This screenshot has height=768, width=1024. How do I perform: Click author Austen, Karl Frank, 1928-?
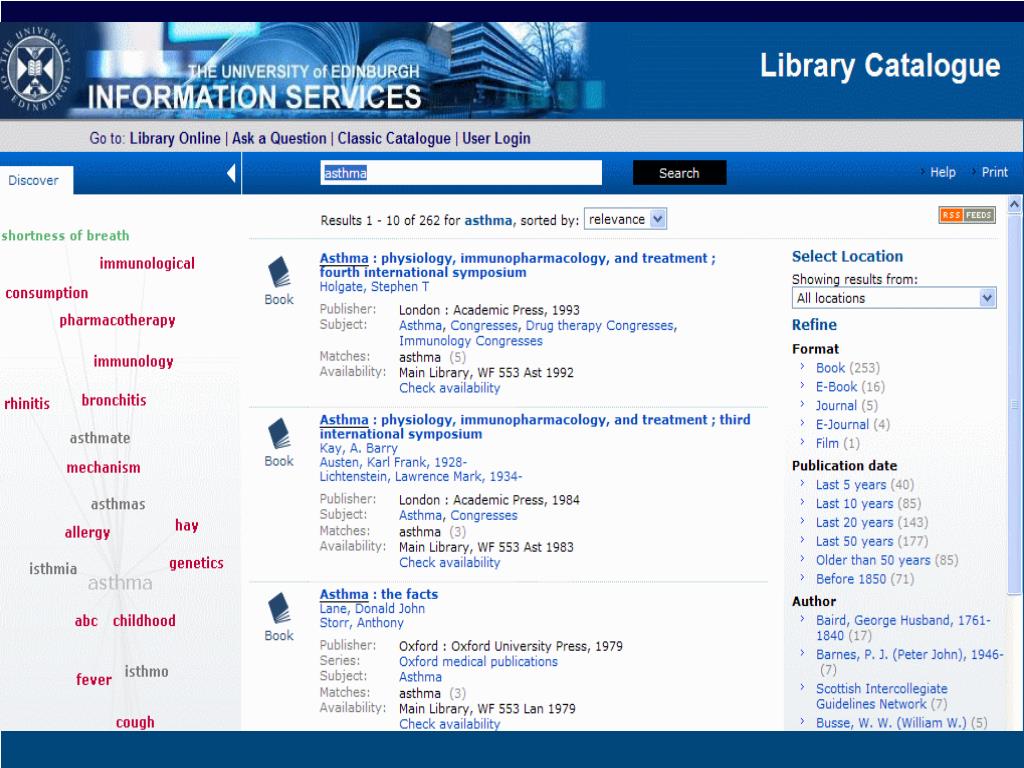click(393, 462)
